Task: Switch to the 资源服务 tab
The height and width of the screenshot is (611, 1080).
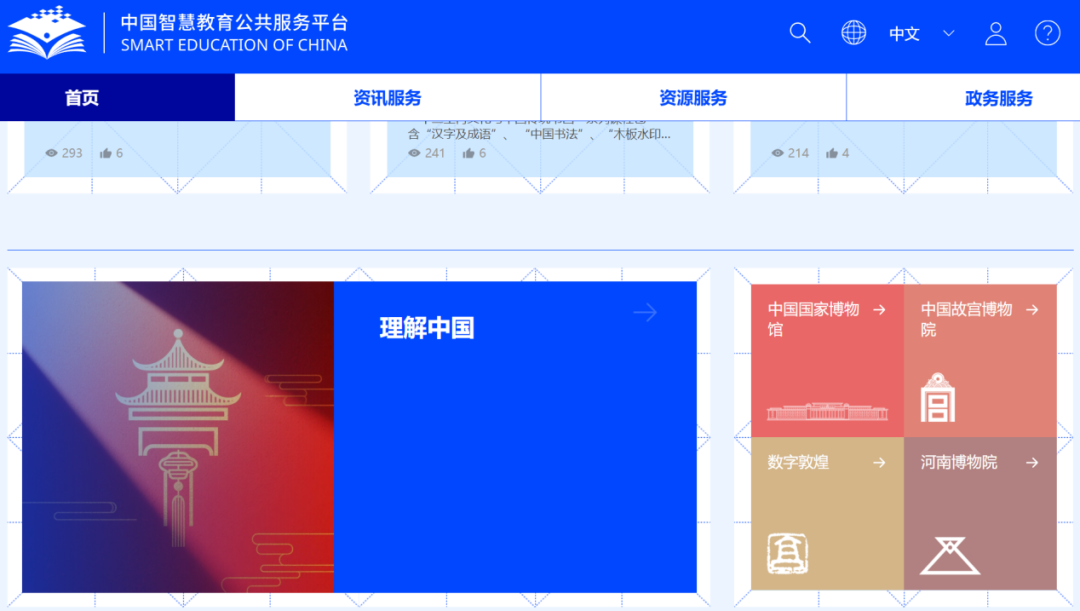Action: (x=694, y=98)
